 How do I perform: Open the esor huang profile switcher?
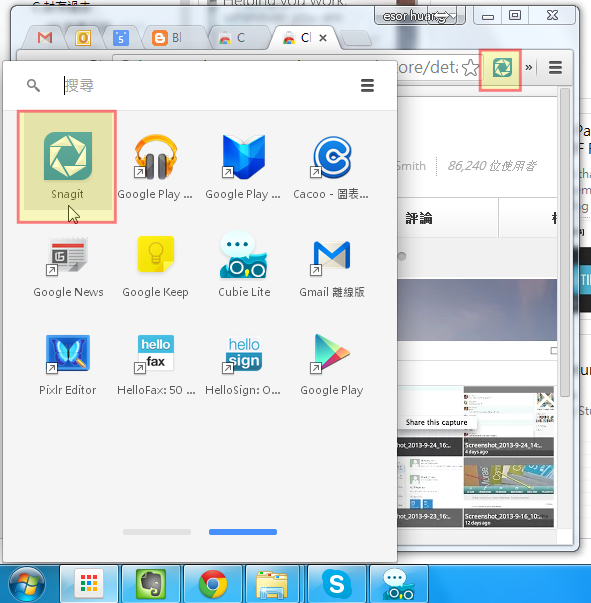tap(419, 16)
